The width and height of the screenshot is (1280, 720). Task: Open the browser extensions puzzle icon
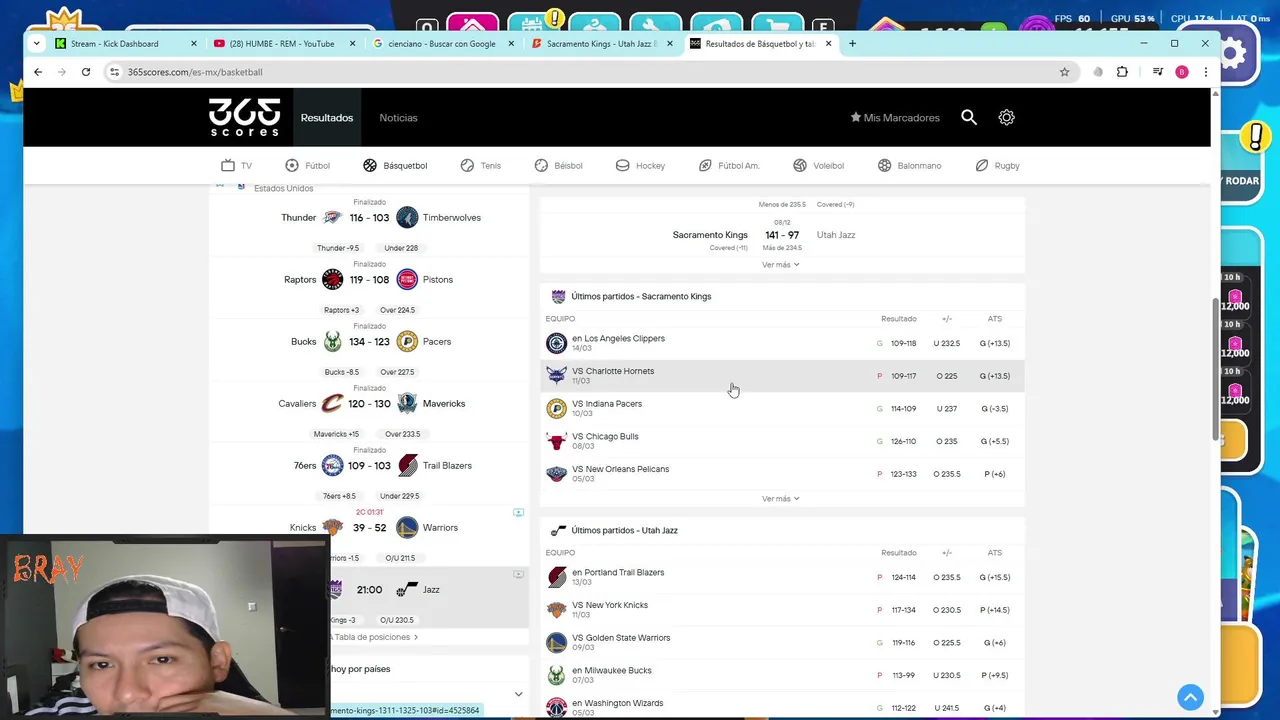coord(1122,72)
